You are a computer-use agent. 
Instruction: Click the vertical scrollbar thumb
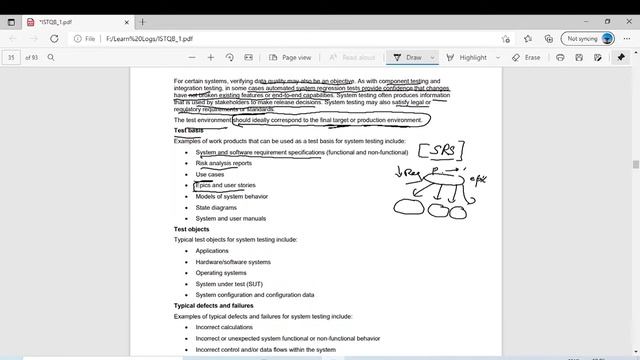(x=636, y=164)
